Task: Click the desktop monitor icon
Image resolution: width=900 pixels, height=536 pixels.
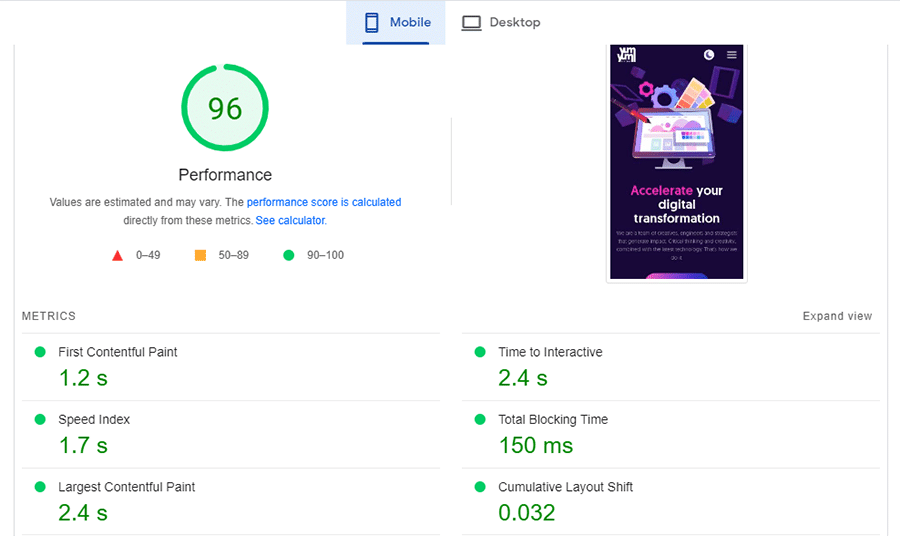Action: (x=471, y=23)
